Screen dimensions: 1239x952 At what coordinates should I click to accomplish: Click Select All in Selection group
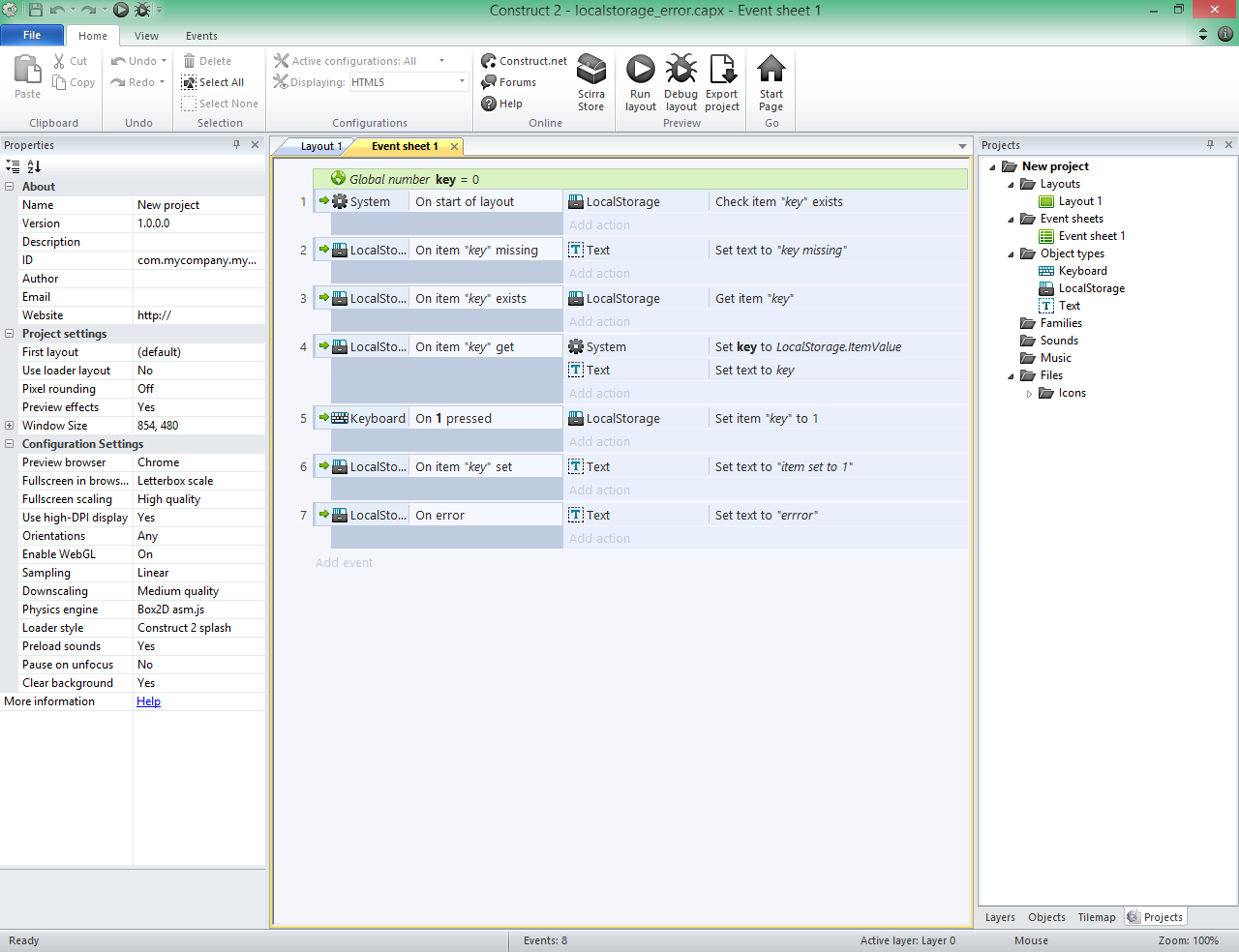tap(213, 82)
